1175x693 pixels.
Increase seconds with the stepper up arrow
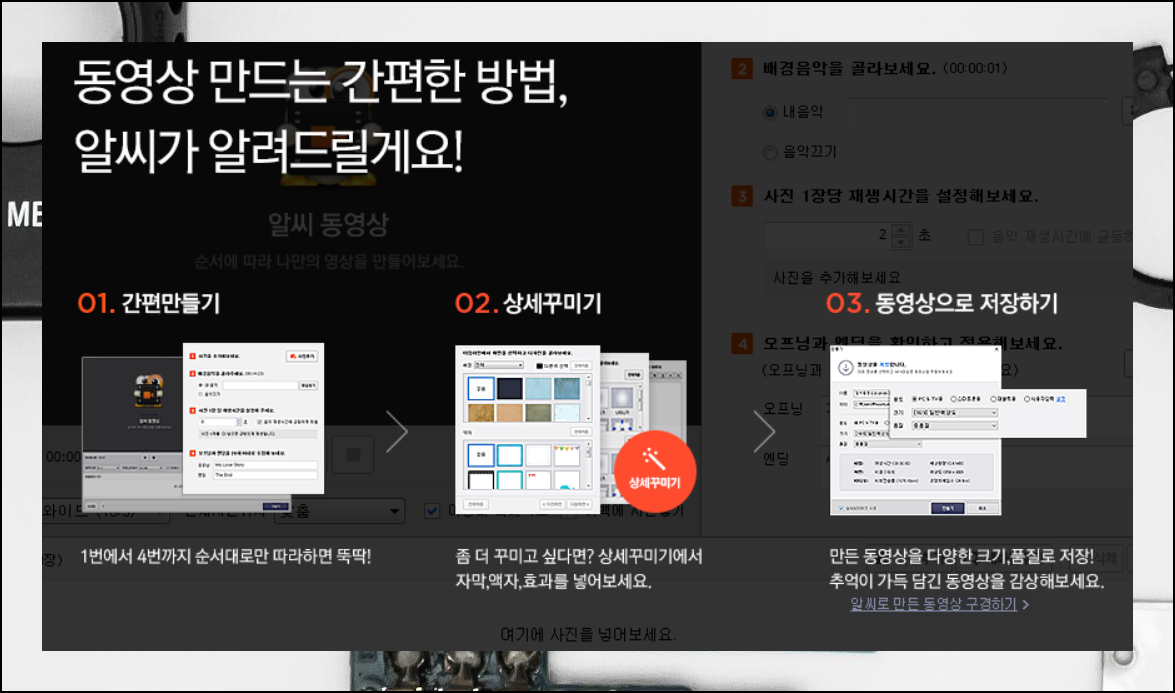[901, 230]
